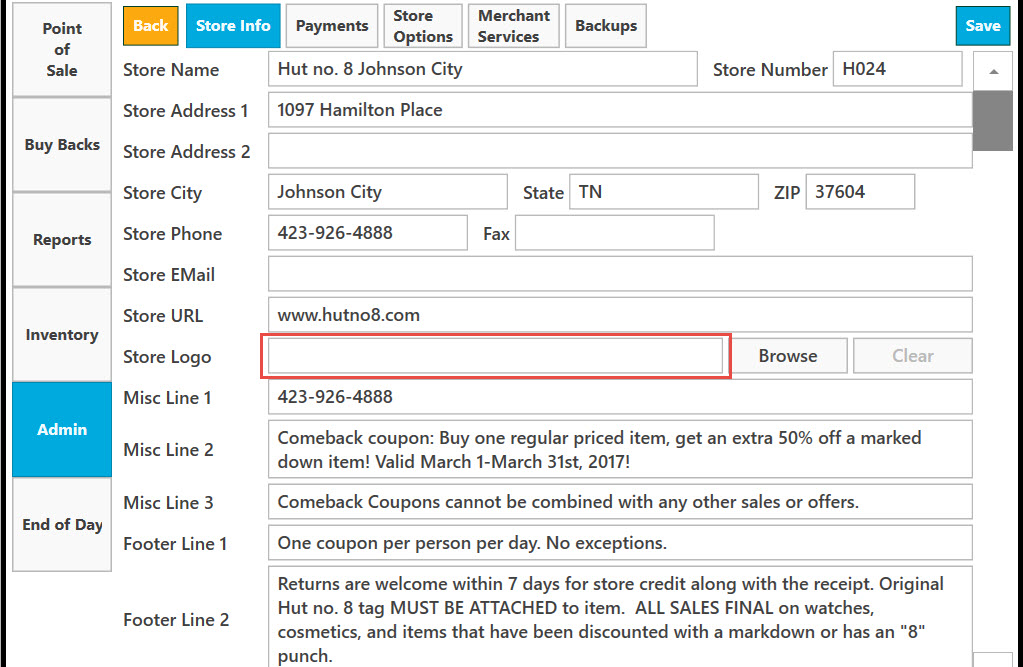Viewport: 1023px width, 667px height.
Task: Click the empty Store EMail field
Action: (x=620, y=274)
